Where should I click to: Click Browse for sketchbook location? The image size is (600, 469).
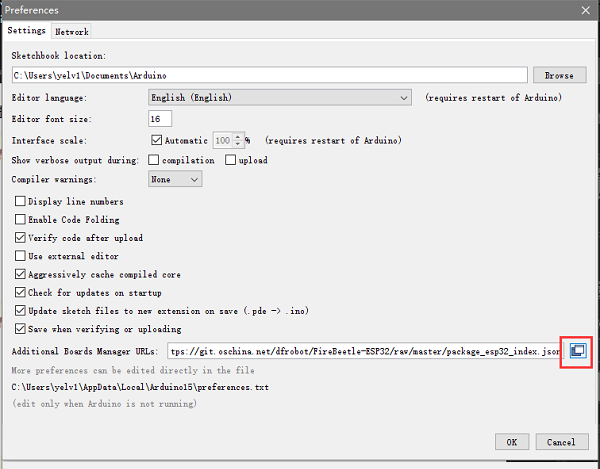pos(559,75)
